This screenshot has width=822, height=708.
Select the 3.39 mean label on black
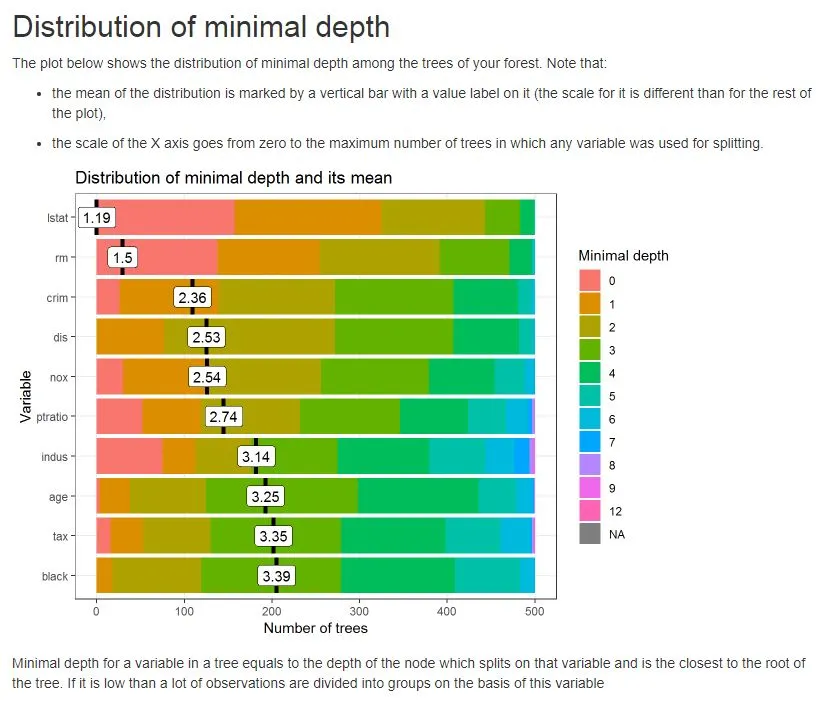pyautogui.click(x=276, y=576)
